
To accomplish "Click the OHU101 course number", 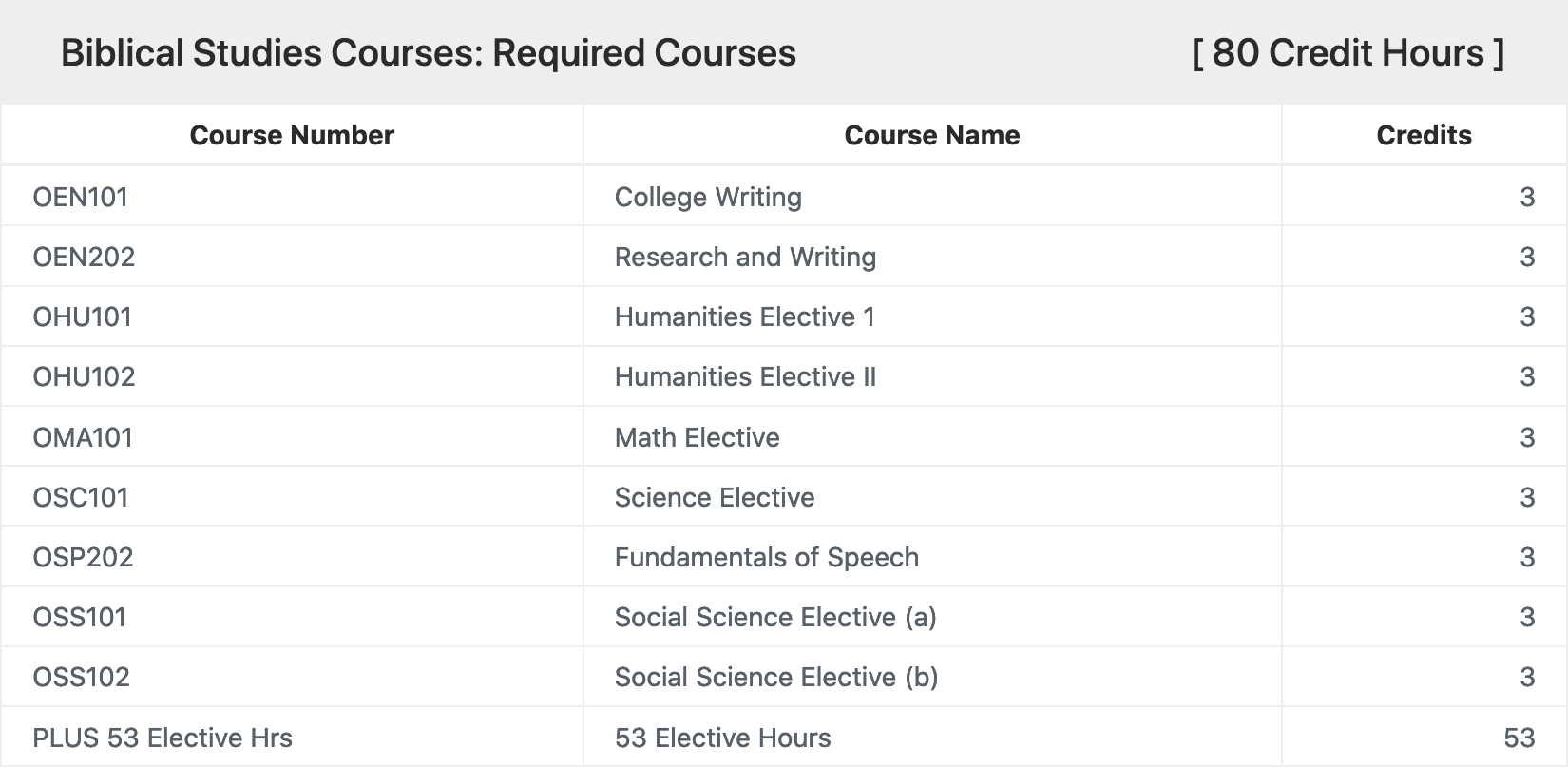I will point(83,316).
